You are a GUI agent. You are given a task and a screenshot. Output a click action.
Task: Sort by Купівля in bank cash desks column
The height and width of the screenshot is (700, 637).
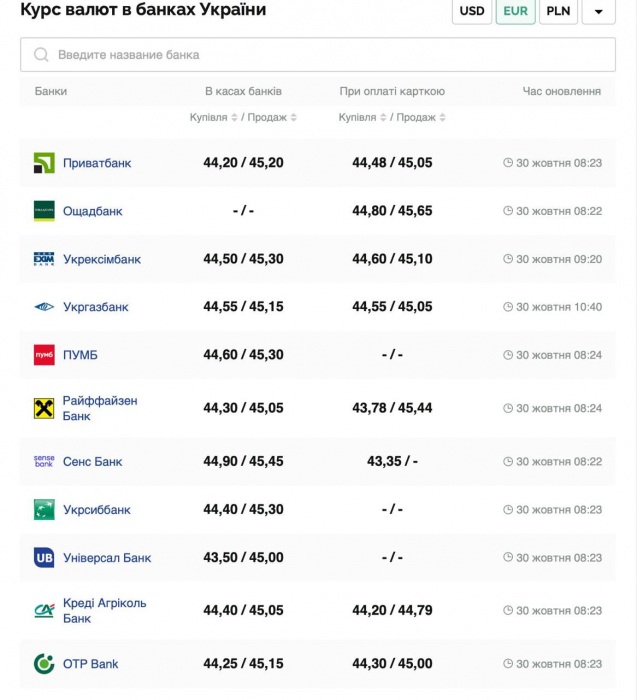pyautogui.click(x=213, y=118)
